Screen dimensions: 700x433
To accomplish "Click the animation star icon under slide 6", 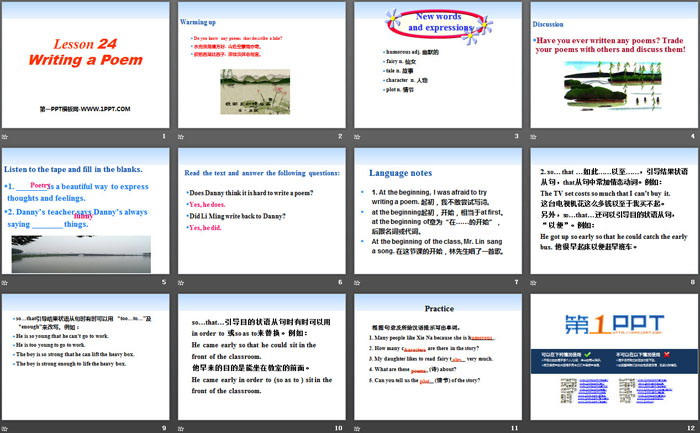I will pyautogui.click(x=181, y=283).
